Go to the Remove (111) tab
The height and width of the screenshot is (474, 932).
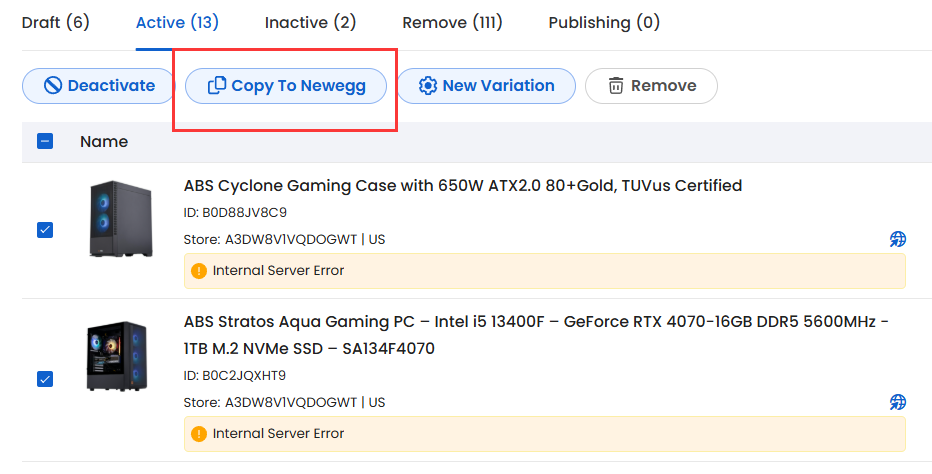pos(452,23)
